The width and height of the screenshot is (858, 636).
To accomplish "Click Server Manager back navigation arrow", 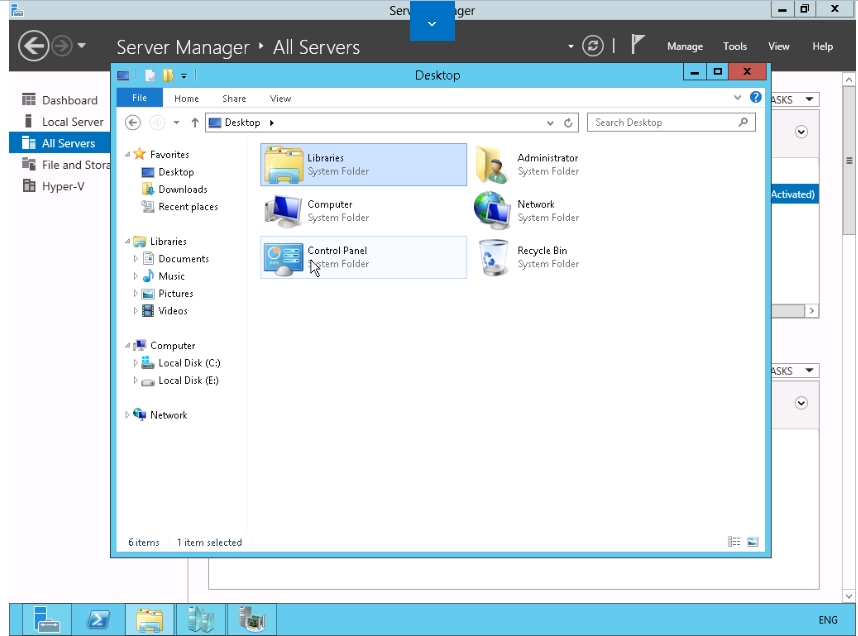I will click(x=33, y=45).
